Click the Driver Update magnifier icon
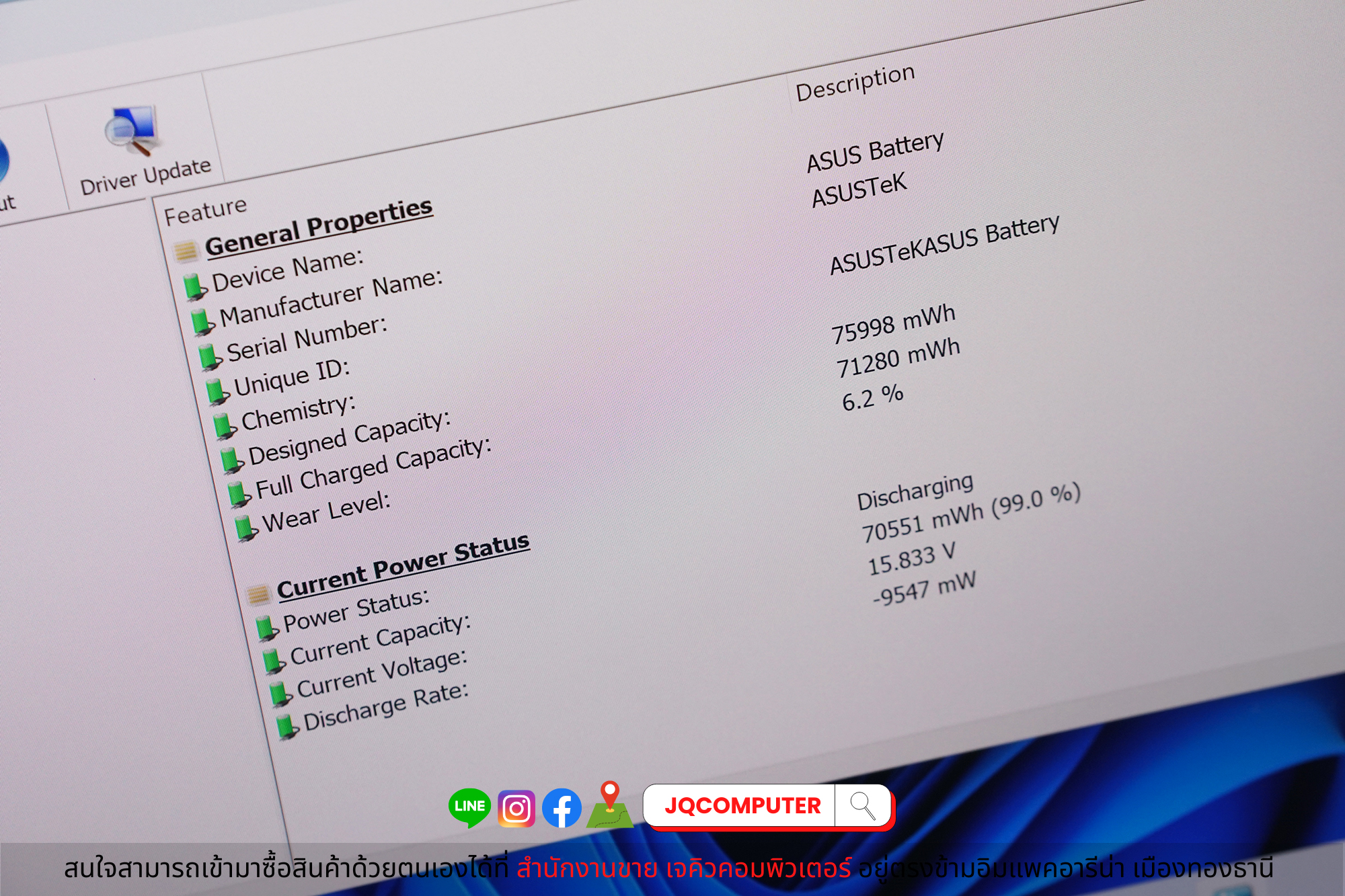 pos(132,131)
